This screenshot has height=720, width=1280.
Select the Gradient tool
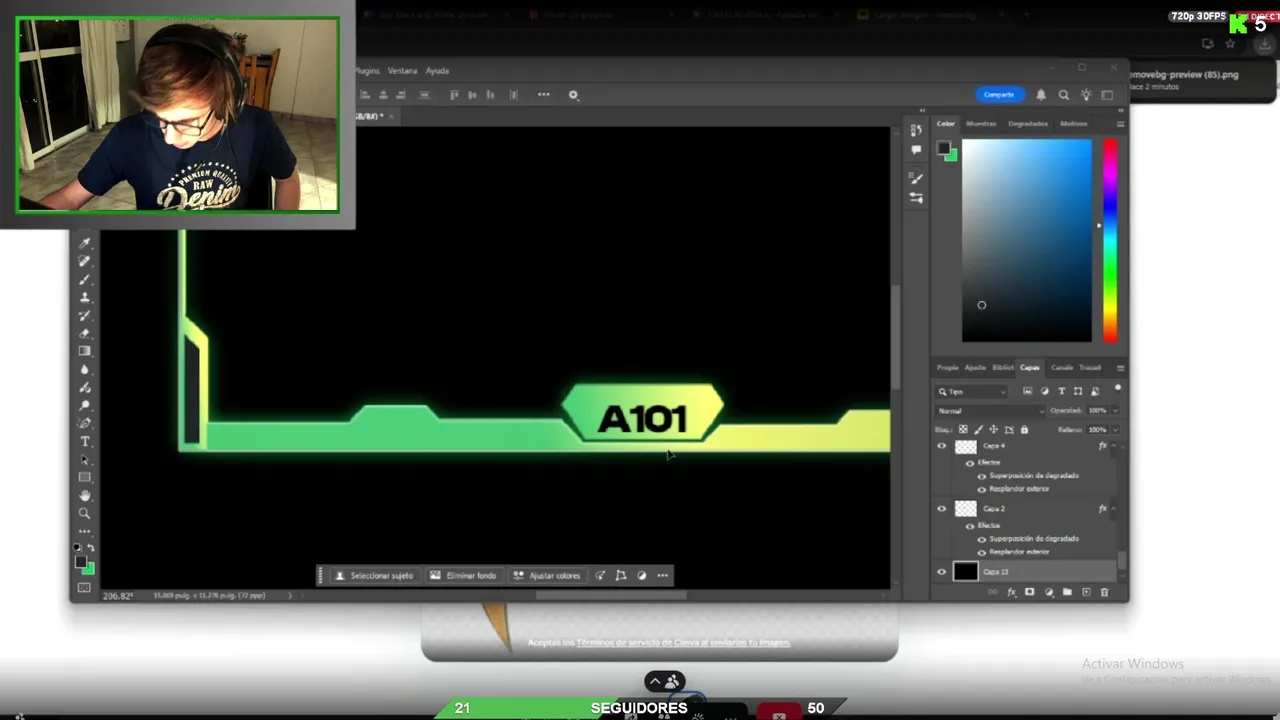pos(85,351)
